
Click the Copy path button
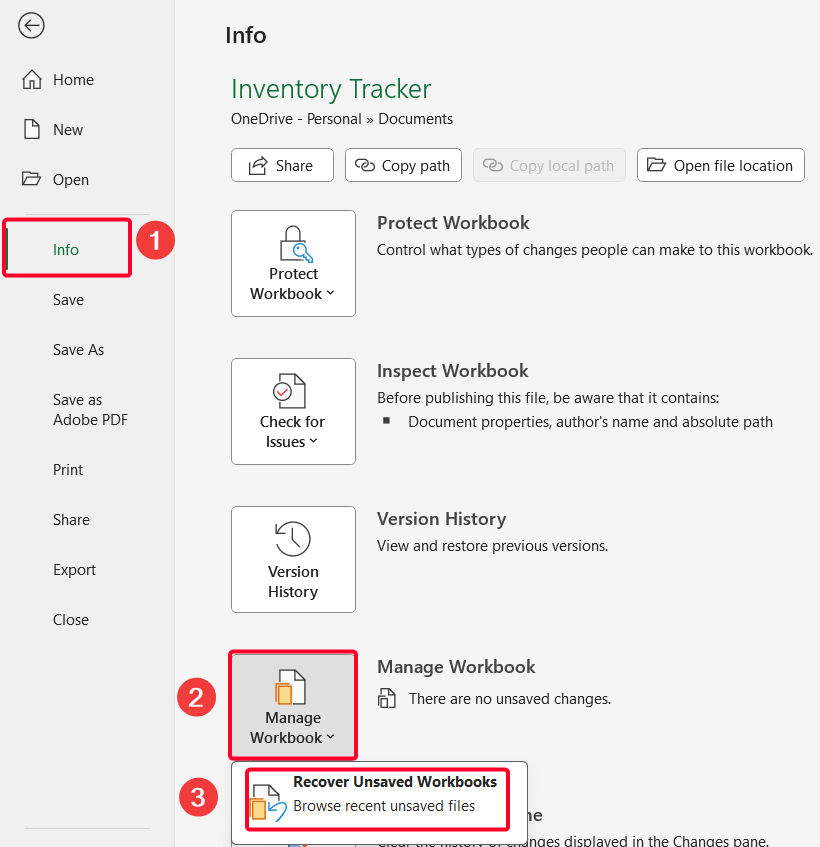(403, 164)
